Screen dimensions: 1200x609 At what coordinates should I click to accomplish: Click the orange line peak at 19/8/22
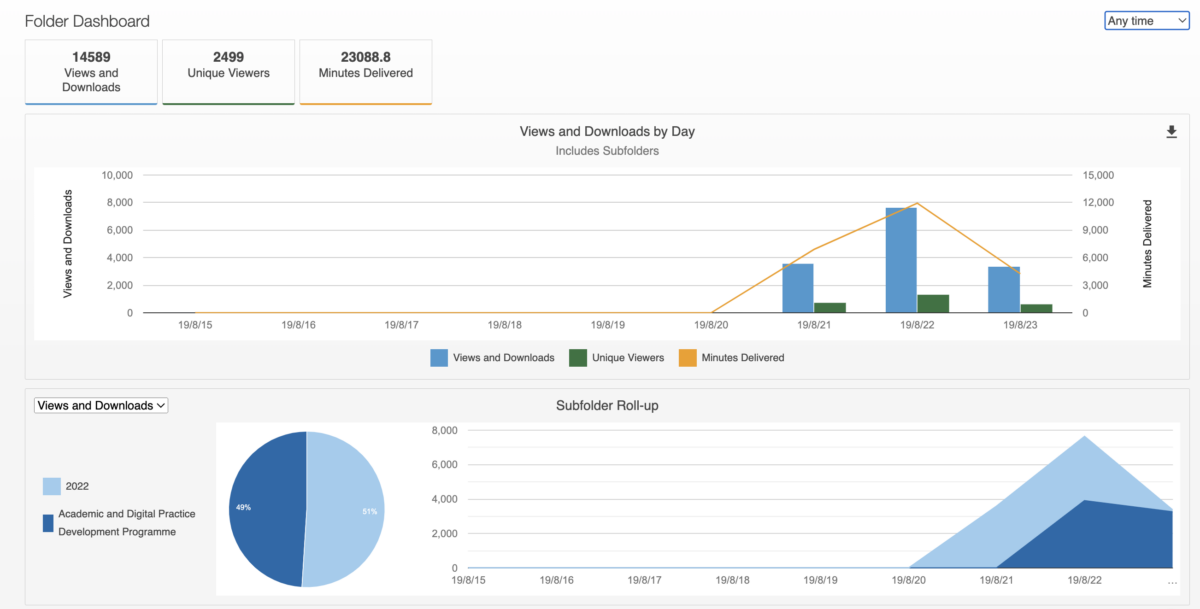(917, 203)
